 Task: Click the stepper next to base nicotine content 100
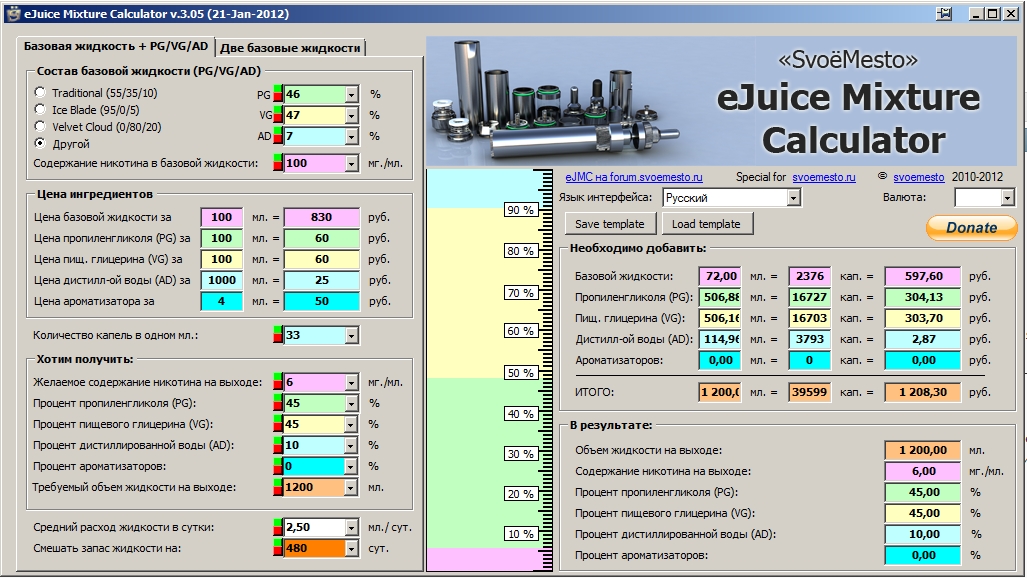tap(278, 163)
